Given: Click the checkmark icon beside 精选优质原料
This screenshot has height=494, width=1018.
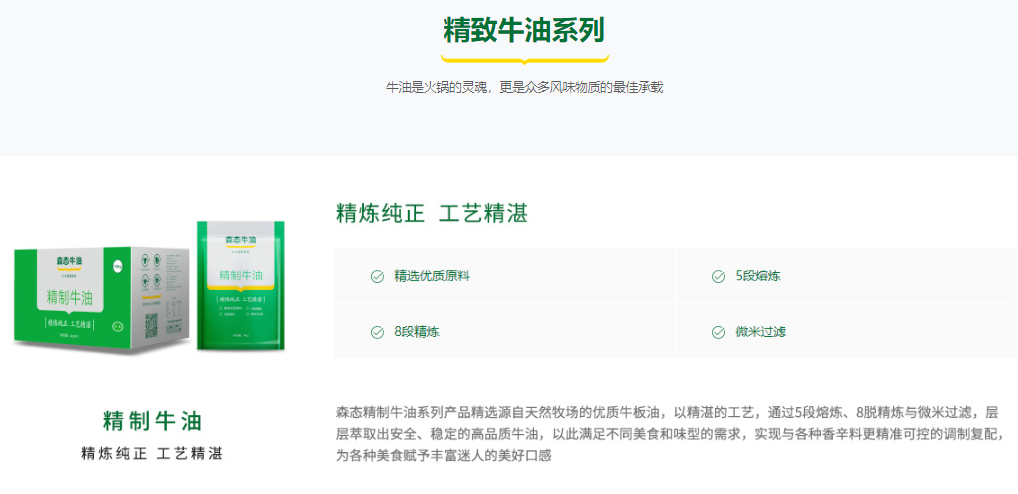Looking at the screenshot, I should (x=377, y=277).
